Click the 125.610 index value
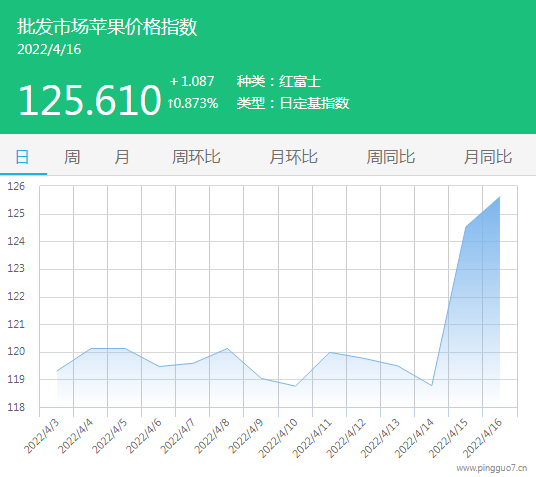The height and width of the screenshot is (477, 536). tap(90, 100)
